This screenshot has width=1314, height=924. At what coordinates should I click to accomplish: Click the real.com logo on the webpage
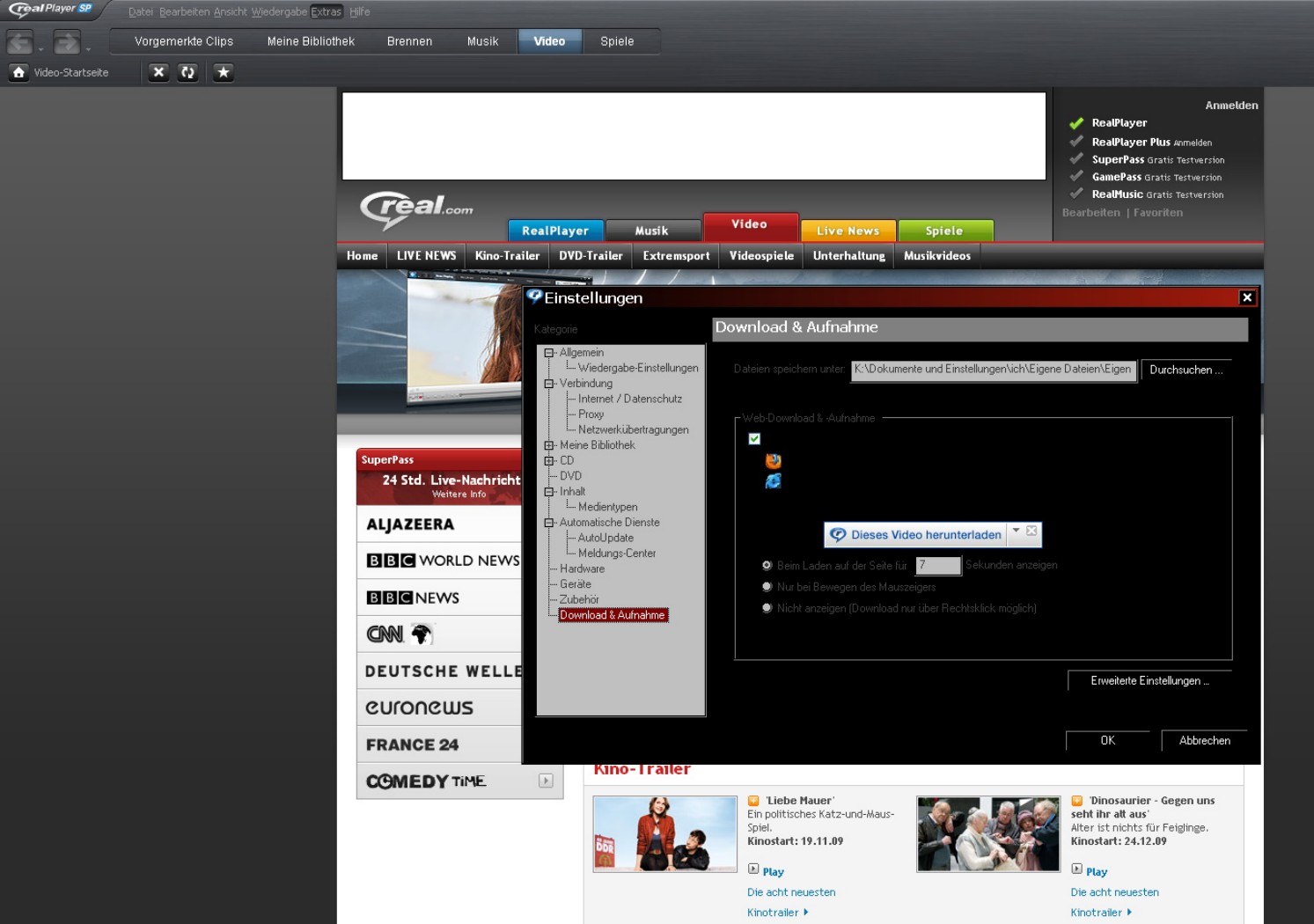(x=416, y=211)
